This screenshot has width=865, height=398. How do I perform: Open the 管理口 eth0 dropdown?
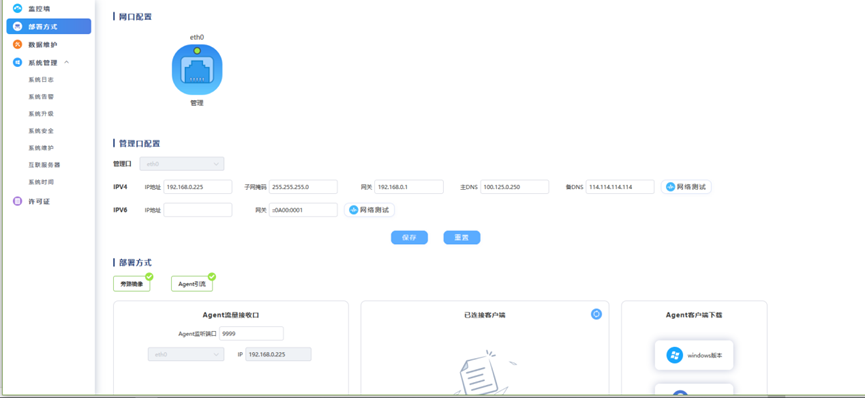pyautogui.click(x=182, y=164)
